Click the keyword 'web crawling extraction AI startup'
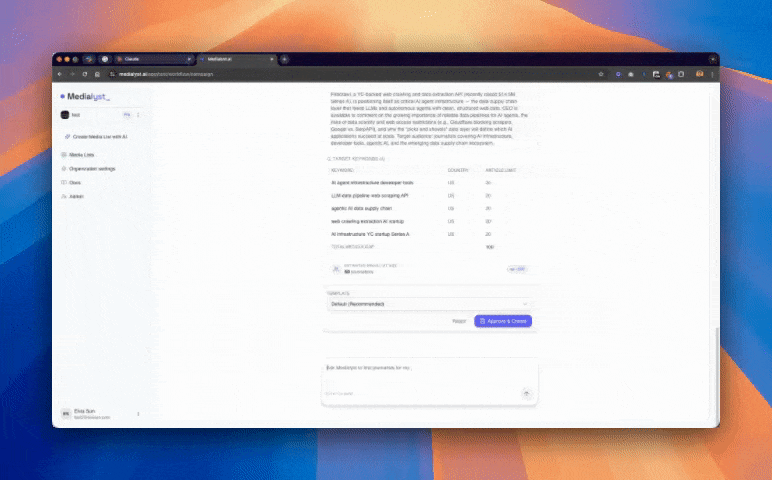 [x=367, y=222]
